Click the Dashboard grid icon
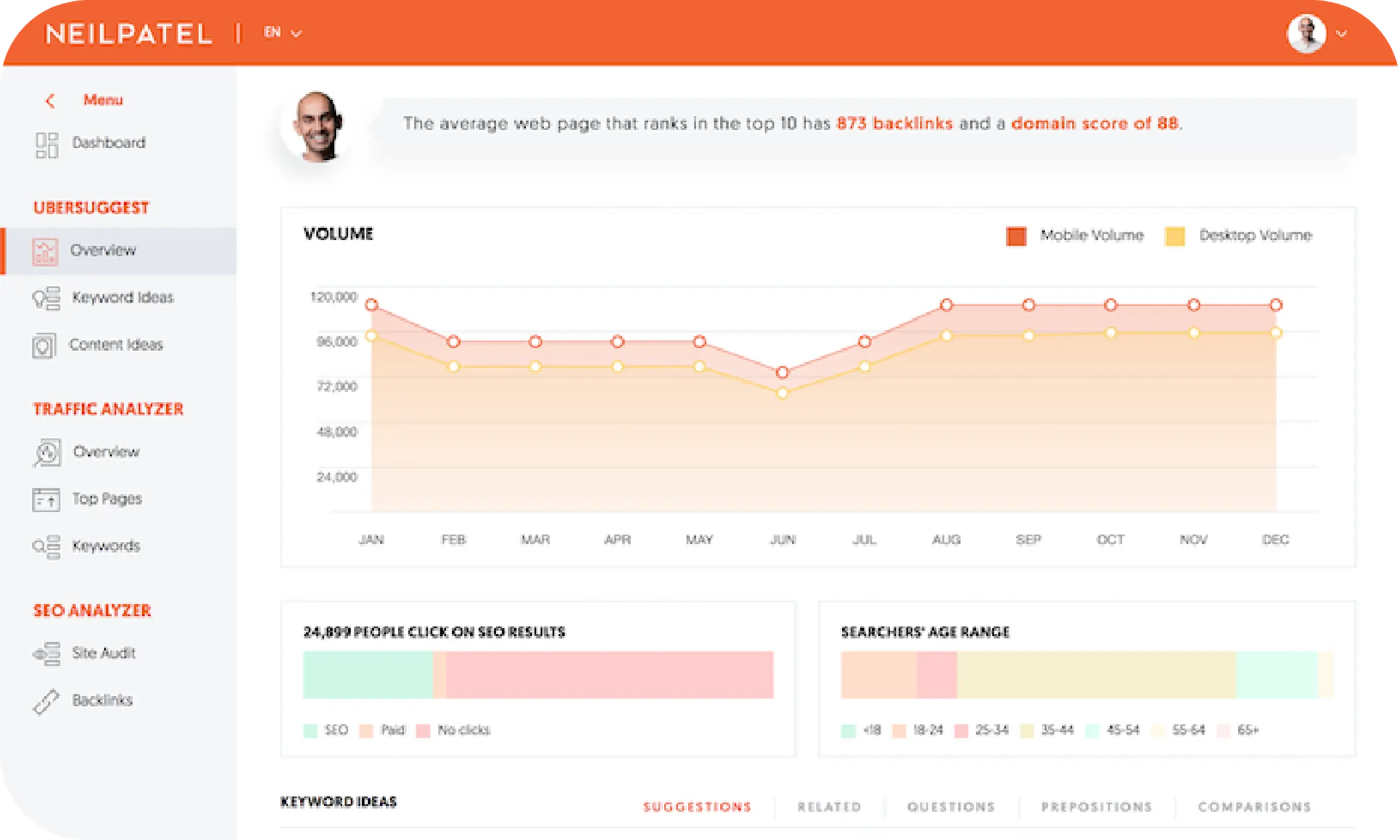The image size is (1400, 840). [x=47, y=145]
